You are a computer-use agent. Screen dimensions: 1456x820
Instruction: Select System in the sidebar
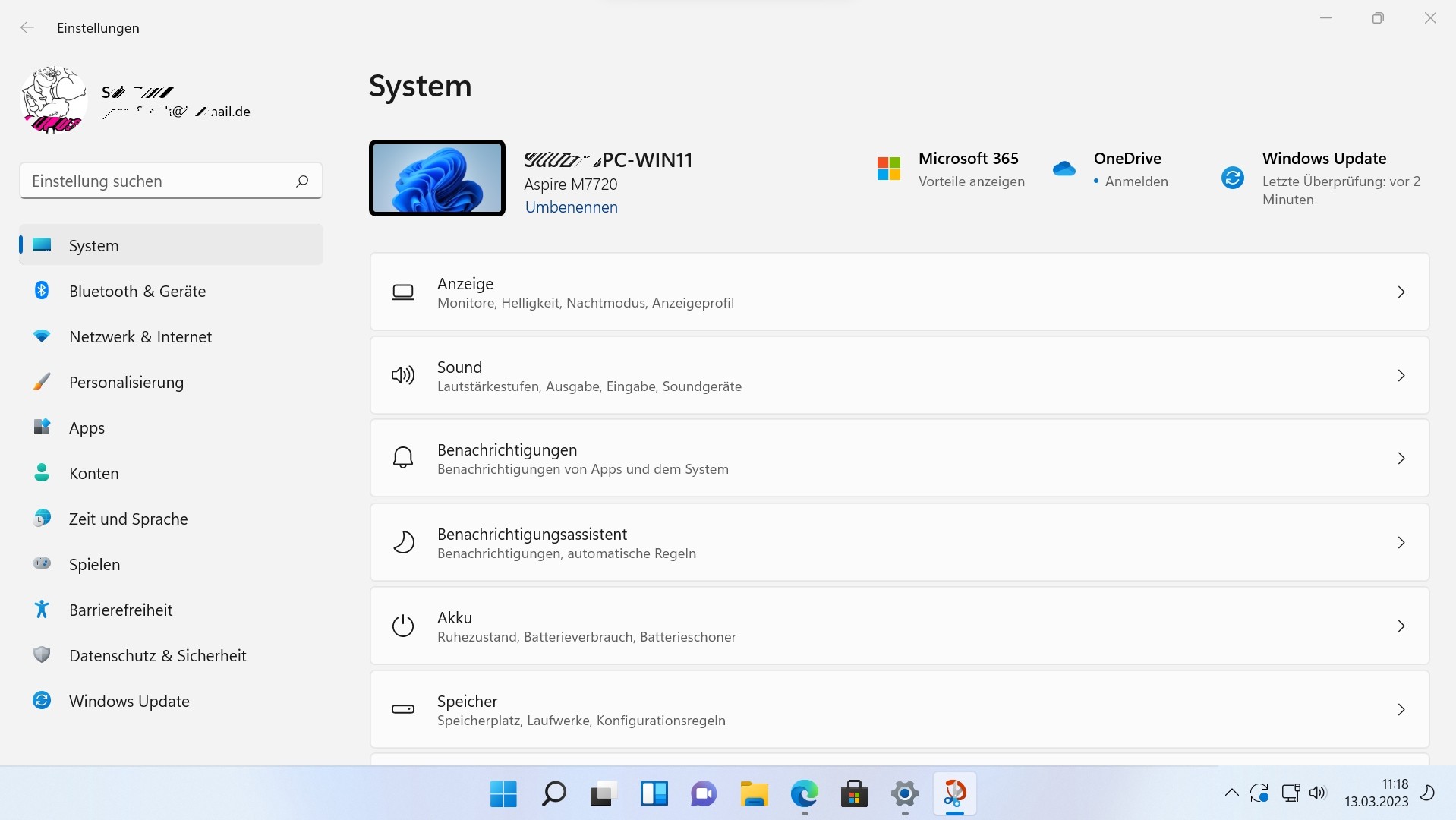(x=171, y=245)
